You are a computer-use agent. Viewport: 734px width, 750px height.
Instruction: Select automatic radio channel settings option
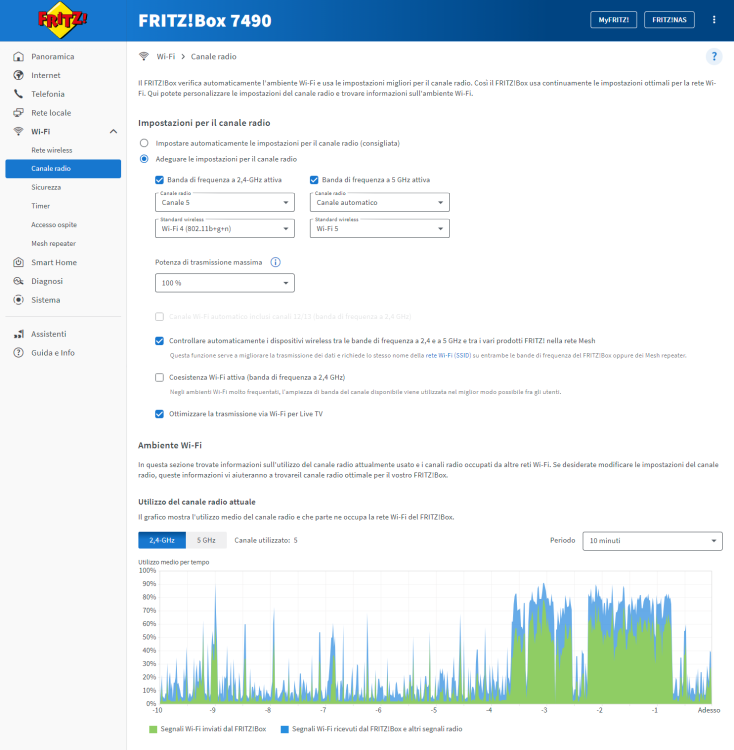[144, 143]
